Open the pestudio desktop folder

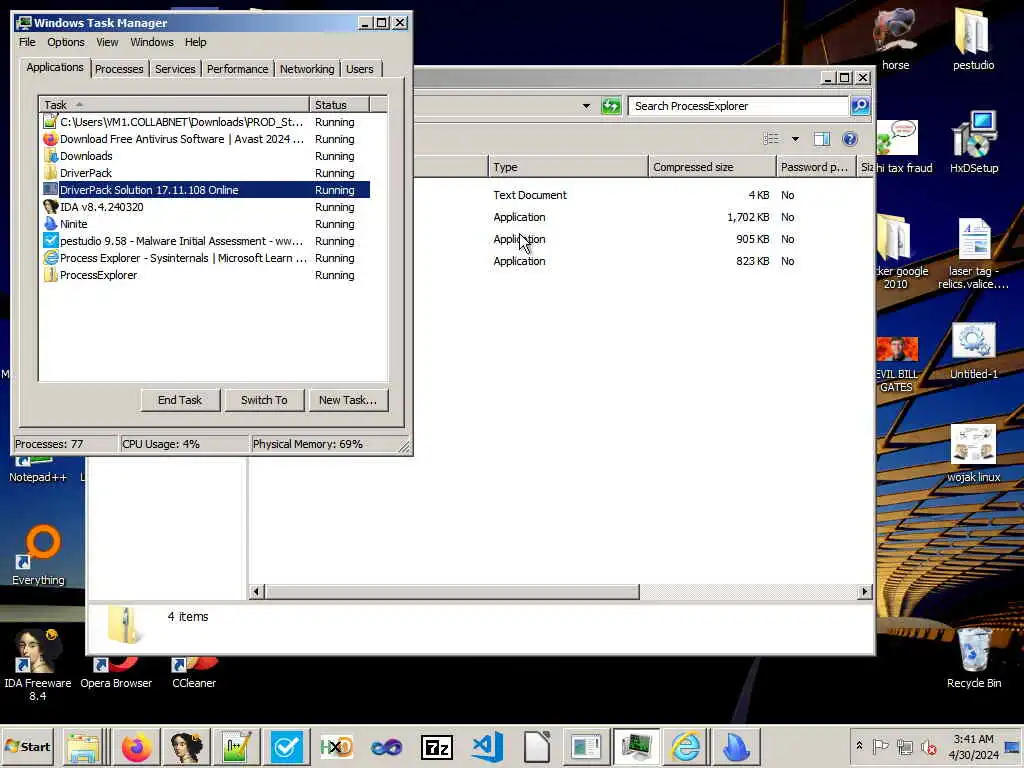(973, 39)
